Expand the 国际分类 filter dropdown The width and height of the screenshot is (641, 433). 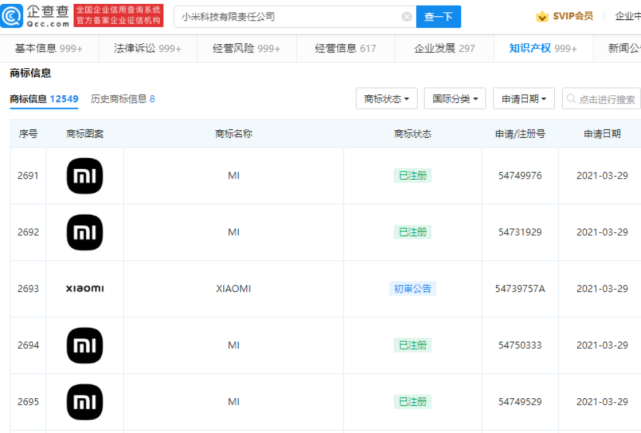click(456, 99)
